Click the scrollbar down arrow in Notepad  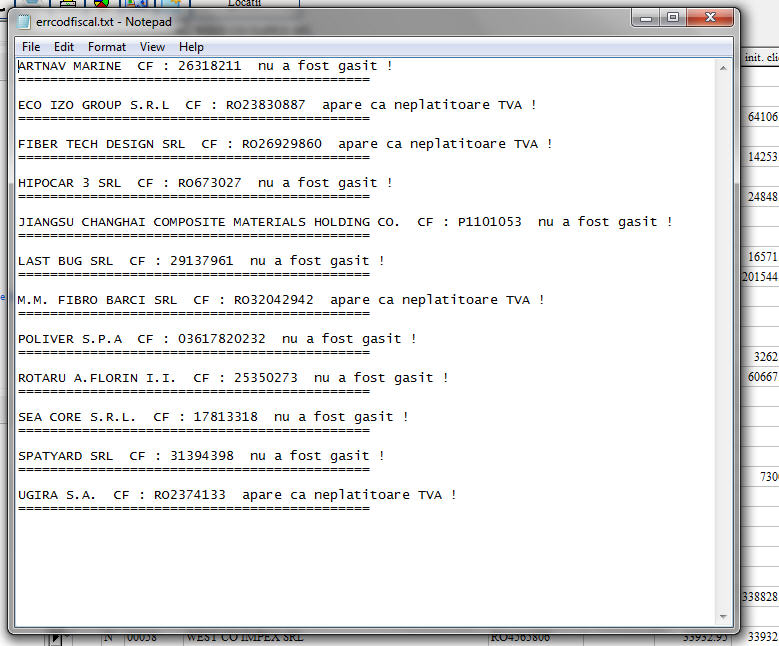723,617
